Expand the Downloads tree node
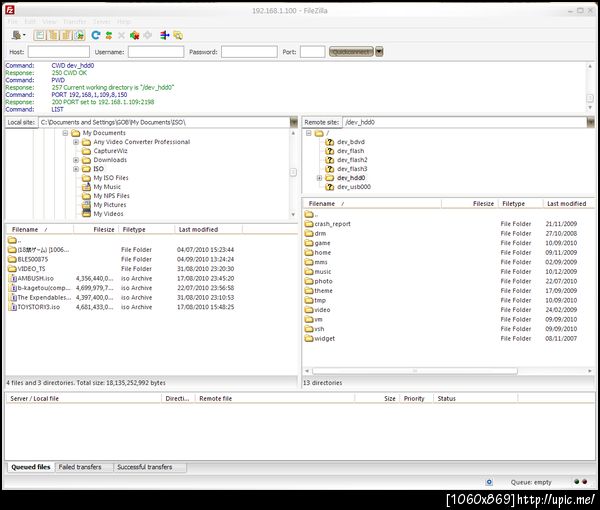Image resolution: width=600 pixels, height=510 pixels. pyautogui.click(x=76, y=160)
